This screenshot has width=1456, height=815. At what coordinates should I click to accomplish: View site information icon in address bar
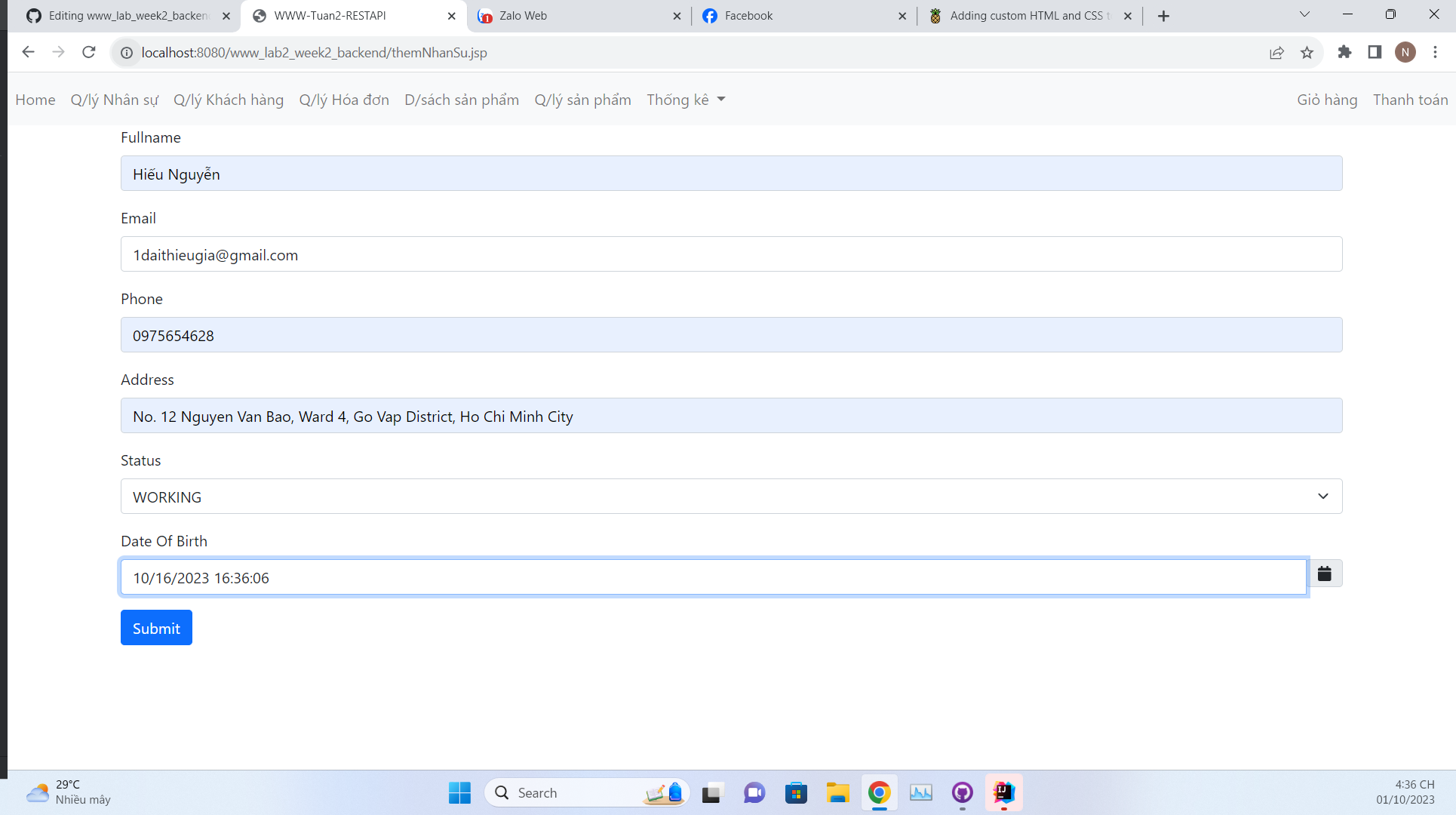coord(127,53)
